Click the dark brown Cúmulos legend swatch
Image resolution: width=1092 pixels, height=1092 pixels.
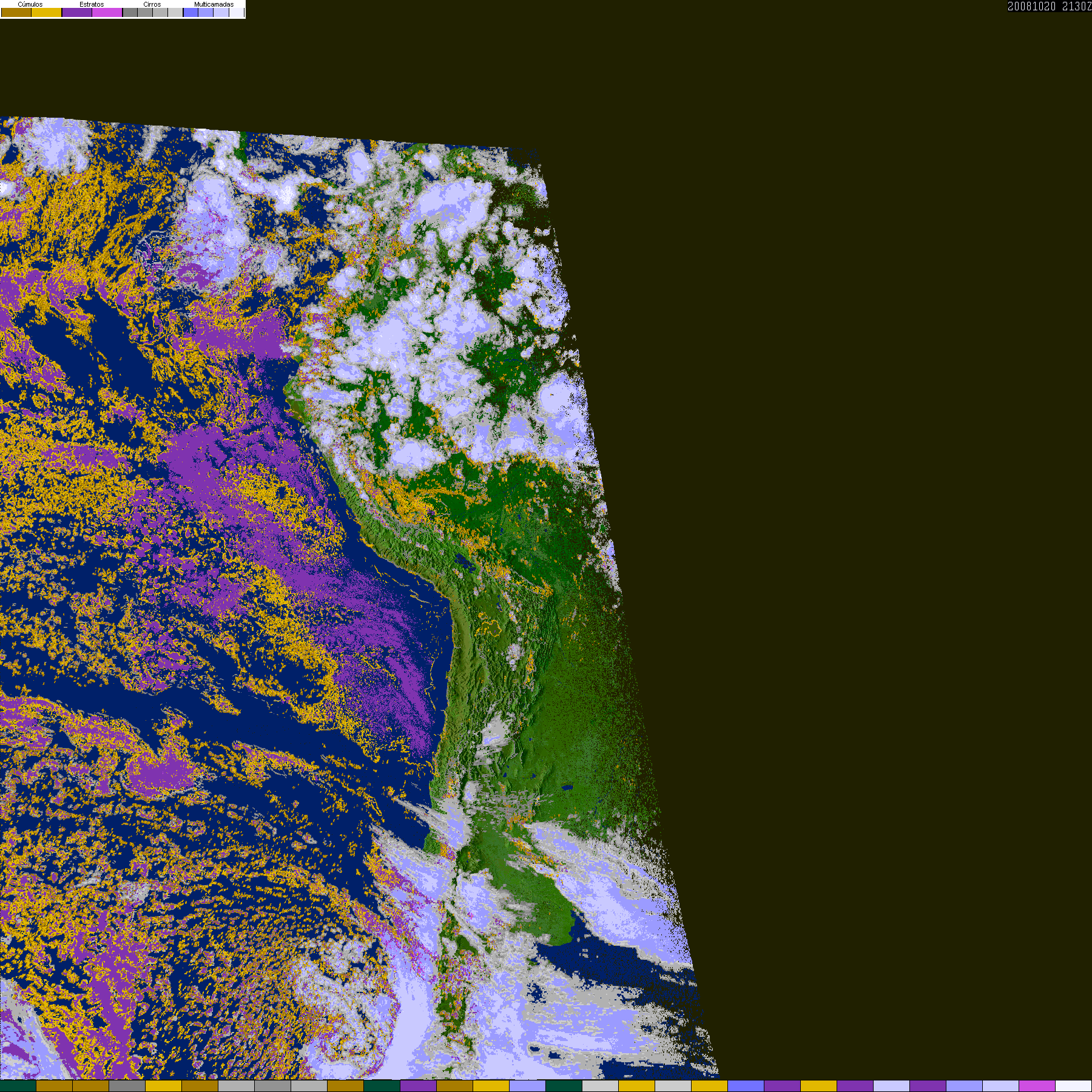coord(16,12)
